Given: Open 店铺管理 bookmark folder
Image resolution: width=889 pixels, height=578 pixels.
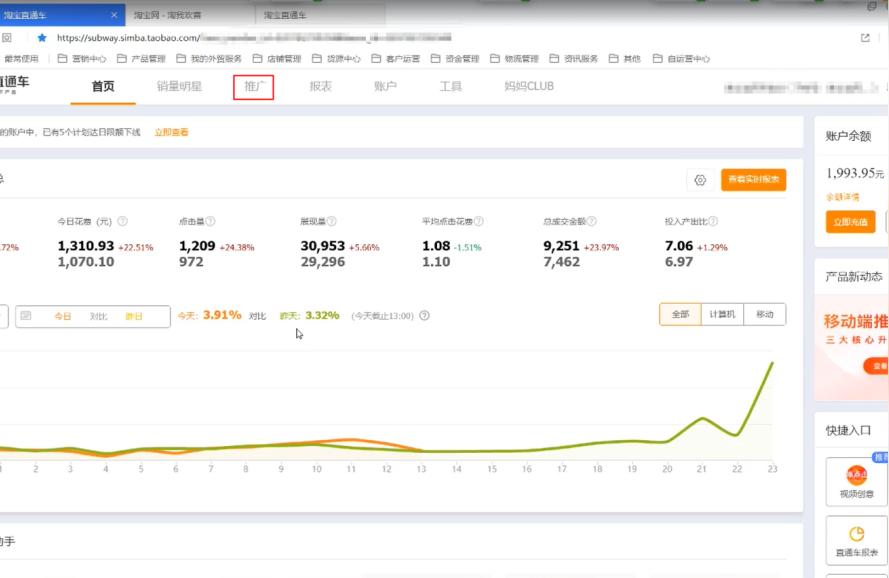Looking at the screenshot, I should (277, 59).
